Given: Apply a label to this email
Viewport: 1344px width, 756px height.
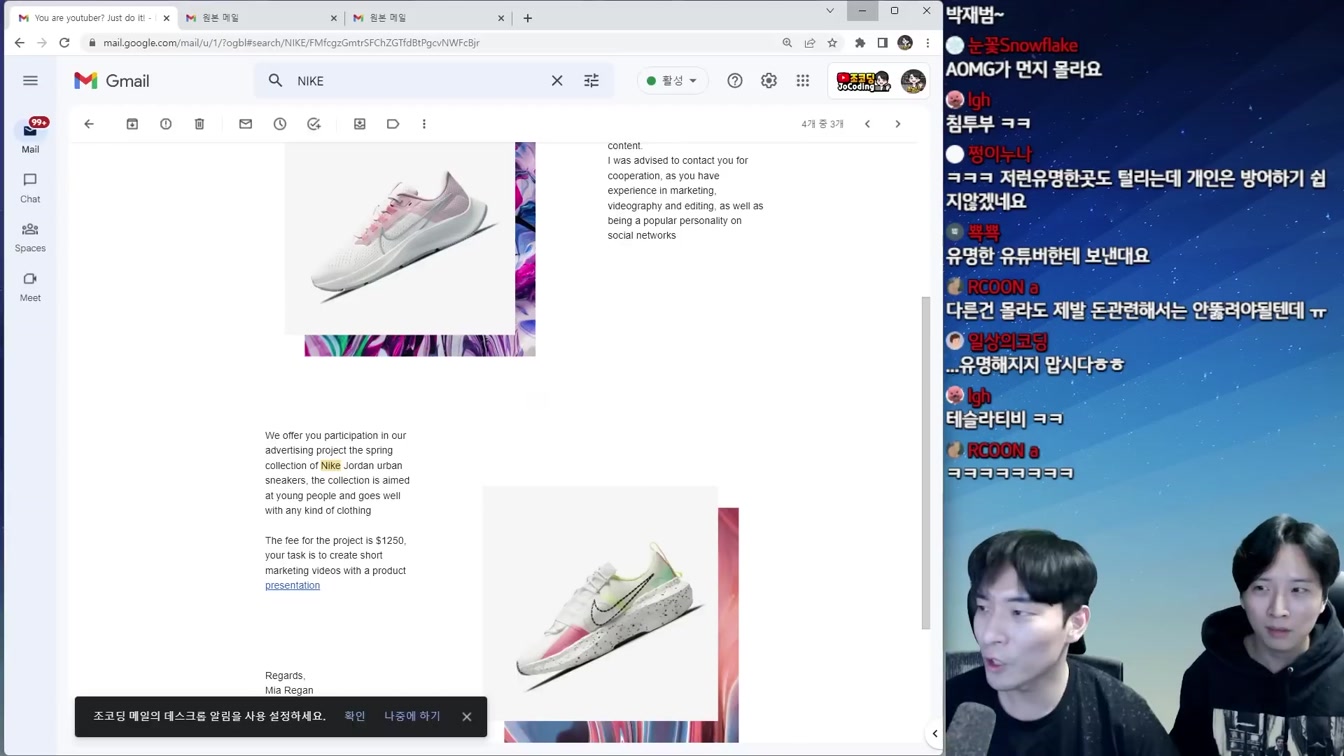Looking at the screenshot, I should click(393, 124).
